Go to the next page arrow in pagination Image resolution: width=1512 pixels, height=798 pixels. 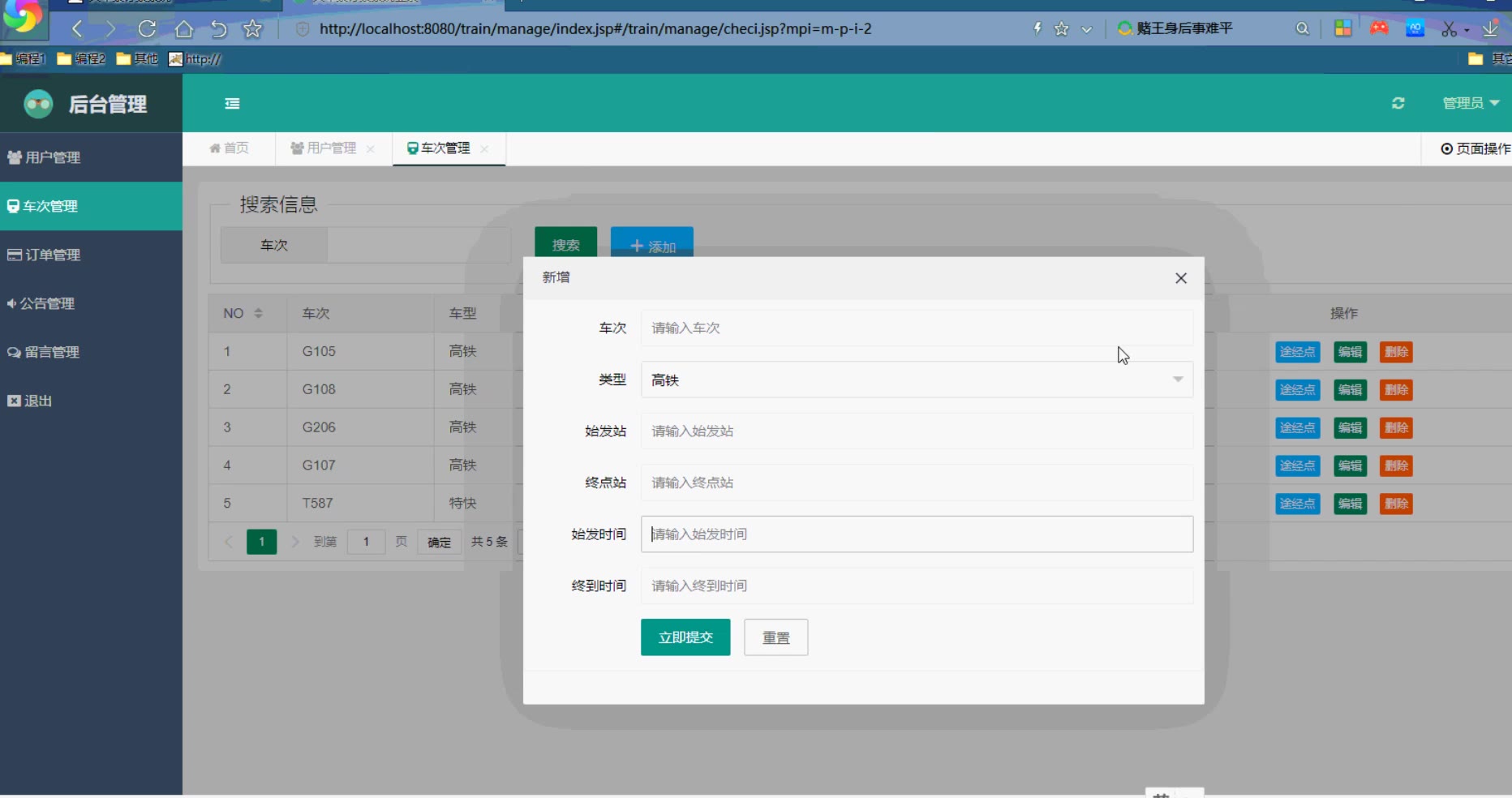295,542
